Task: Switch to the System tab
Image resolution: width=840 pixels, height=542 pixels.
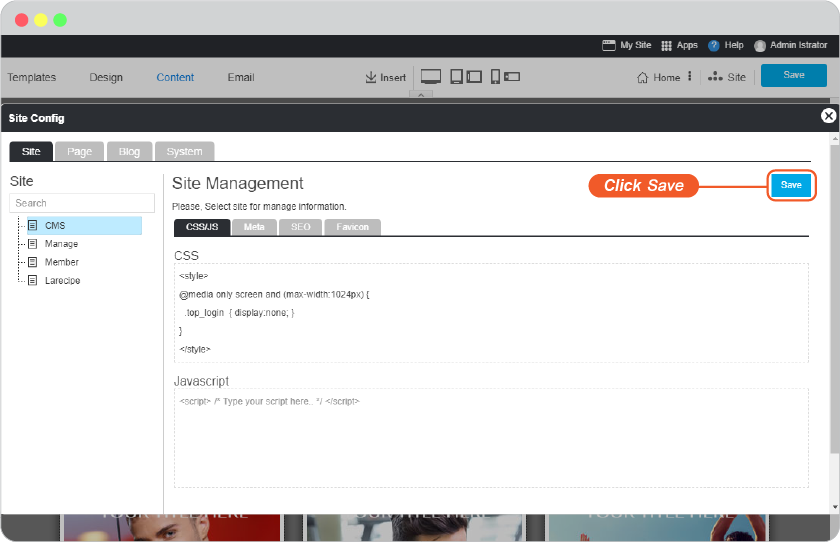Action: [184, 152]
